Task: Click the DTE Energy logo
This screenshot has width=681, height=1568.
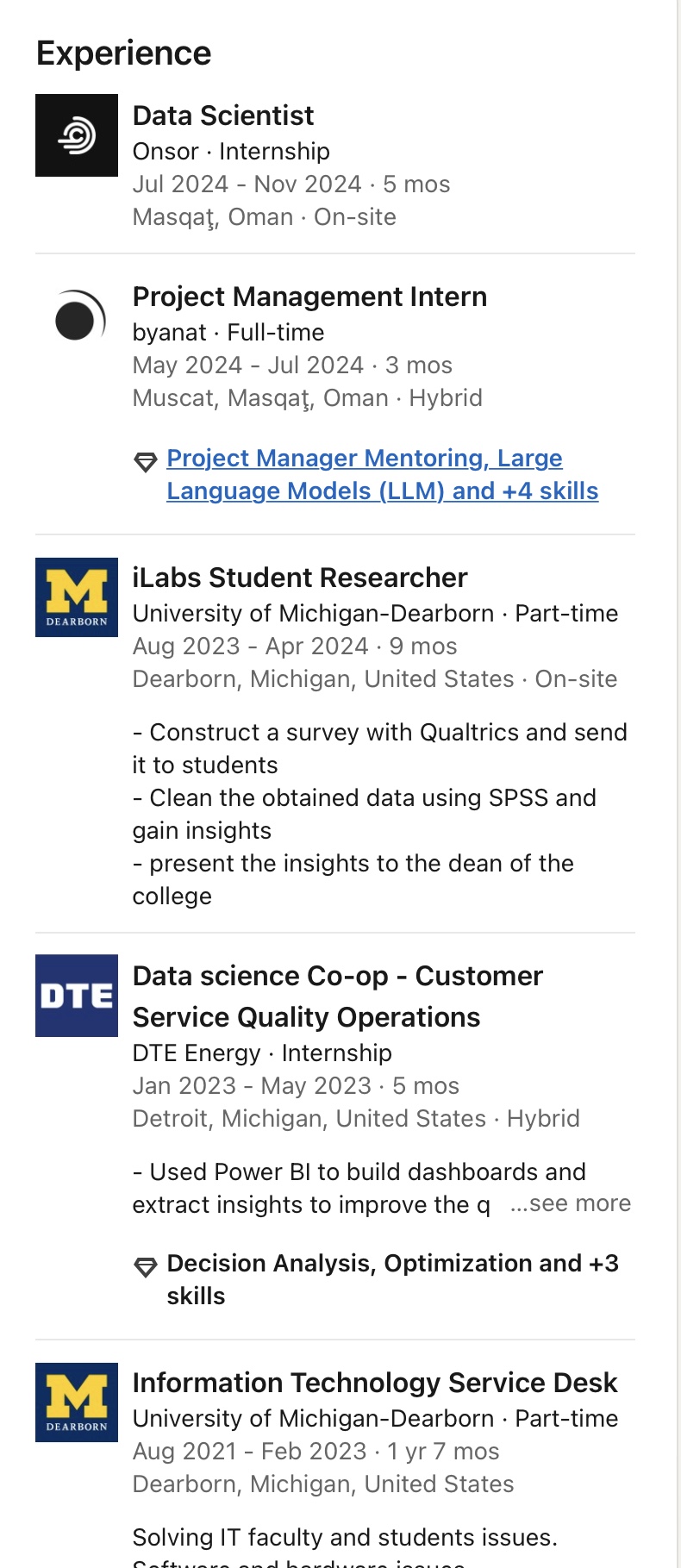Action: 77,996
